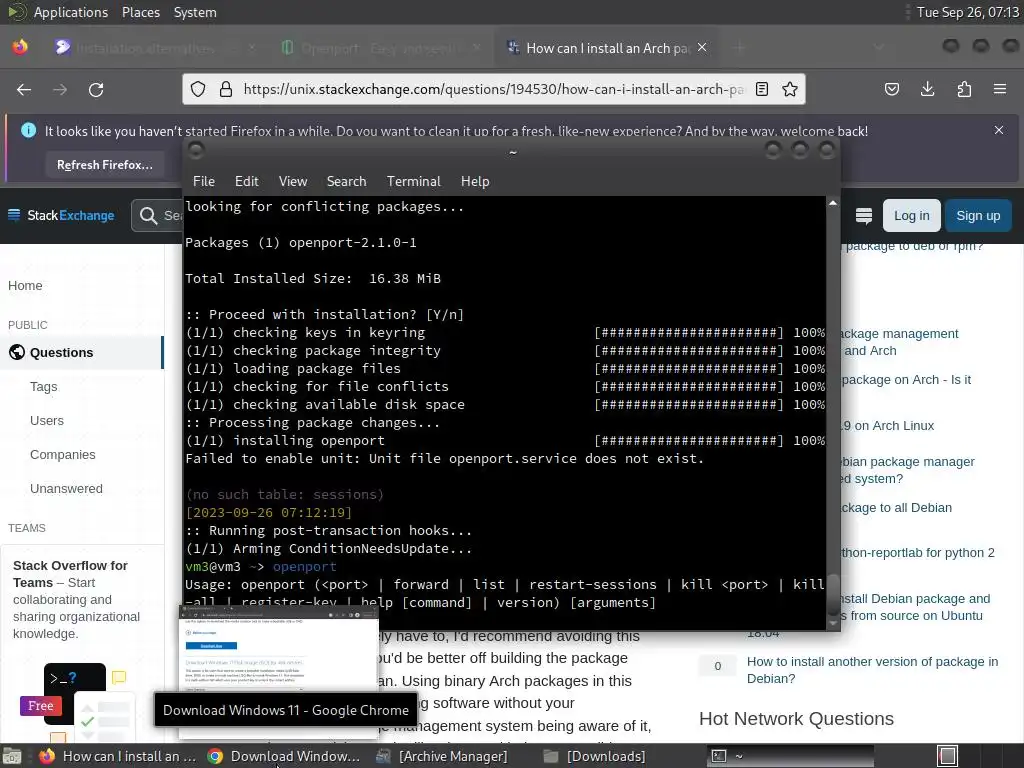Open 'How to install another version of package' link
The width and height of the screenshot is (1024, 768).
click(872, 670)
